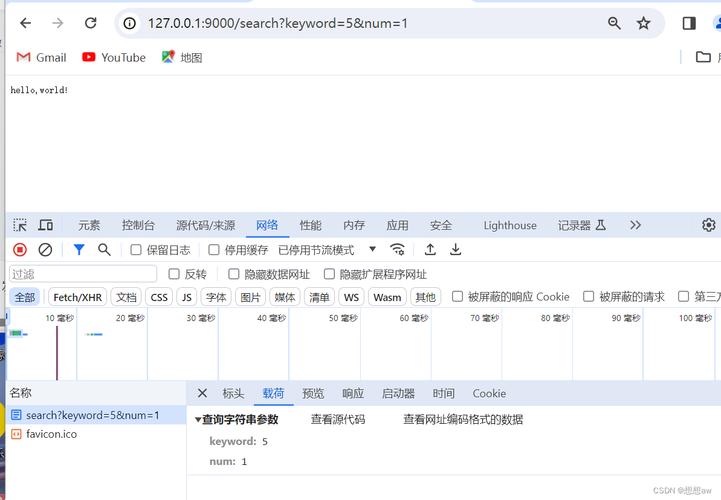Viewport: 721px width, 500px height.
Task: Select the favicon.ico request
Action: [51, 434]
